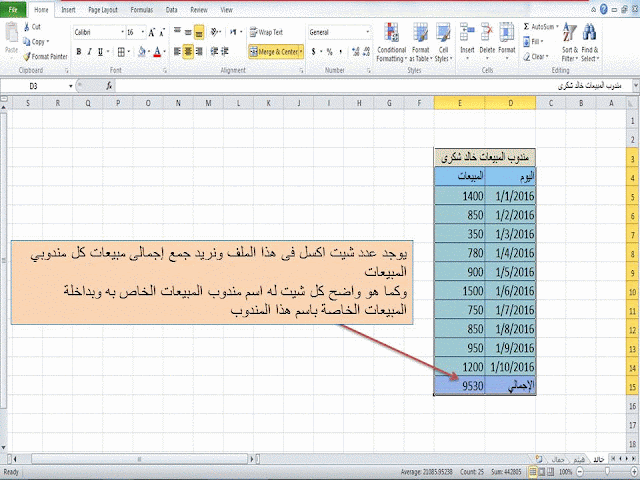Open Conditional Formatting
This screenshot has height=480, width=640.
[391, 42]
